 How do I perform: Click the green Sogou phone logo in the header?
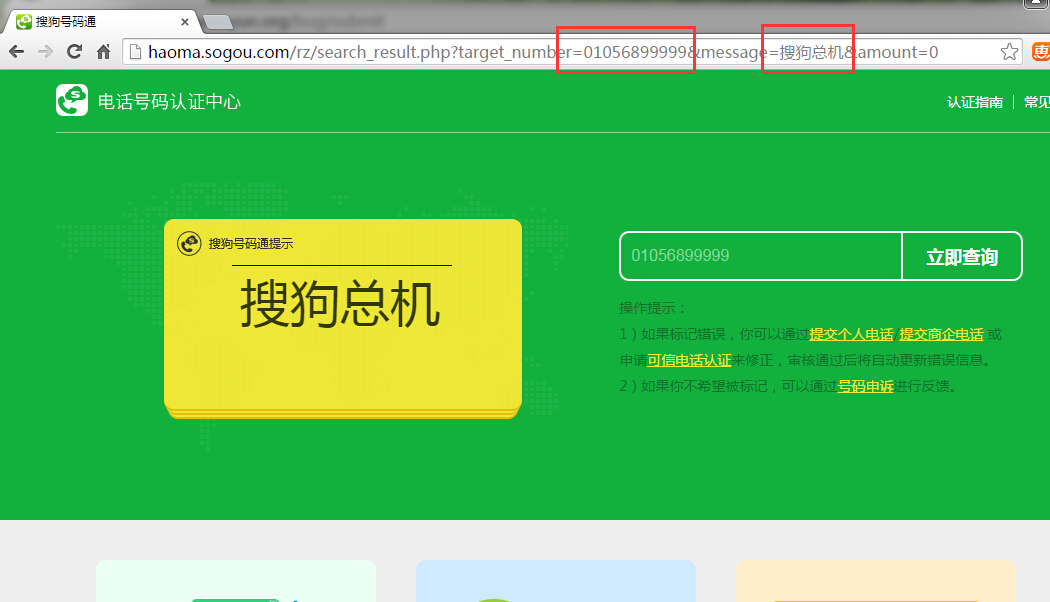(x=72, y=100)
